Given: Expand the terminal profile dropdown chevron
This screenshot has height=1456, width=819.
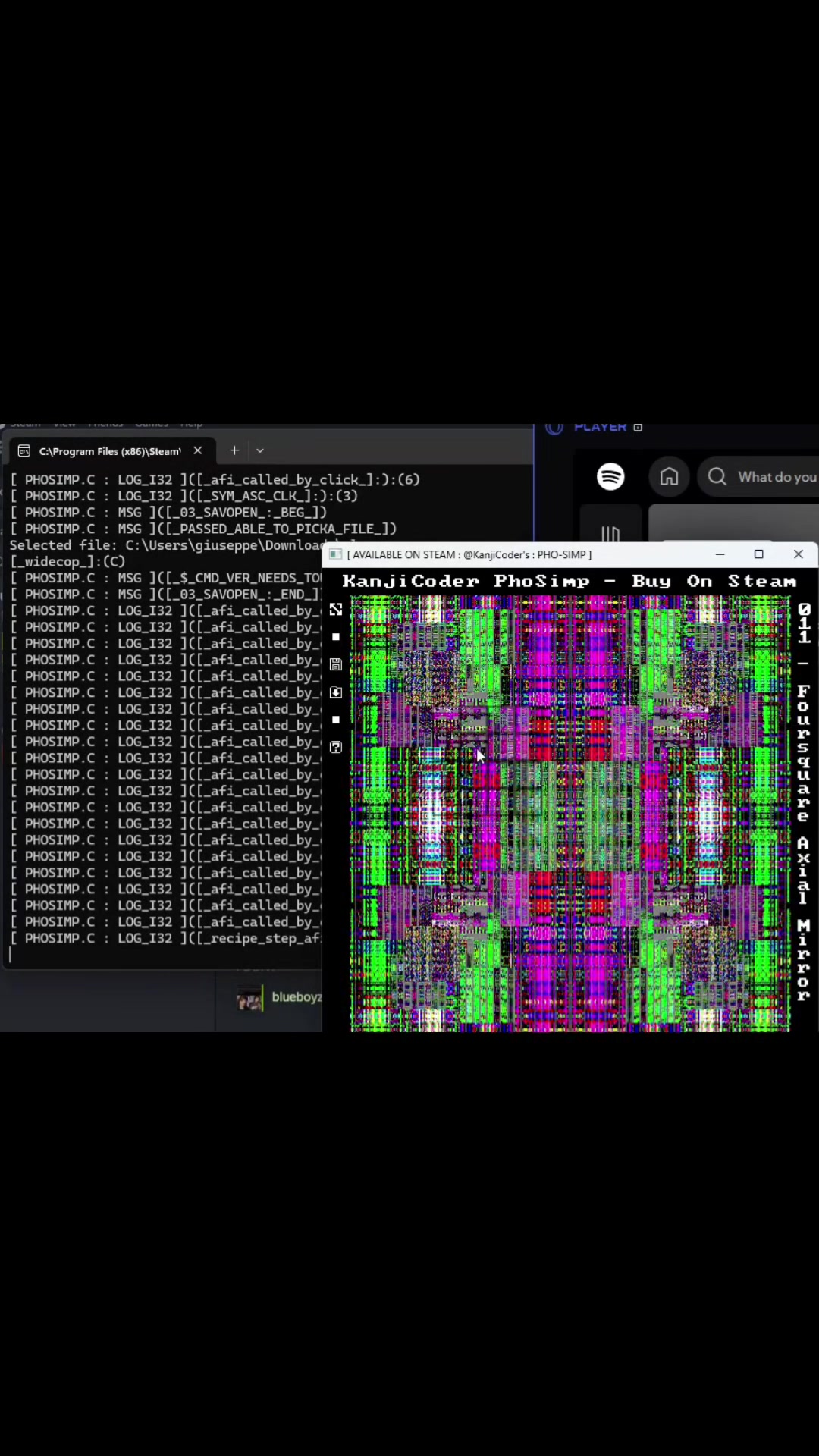Looking at the screenshot, I should pyautogui.click(x=260, y=450).
